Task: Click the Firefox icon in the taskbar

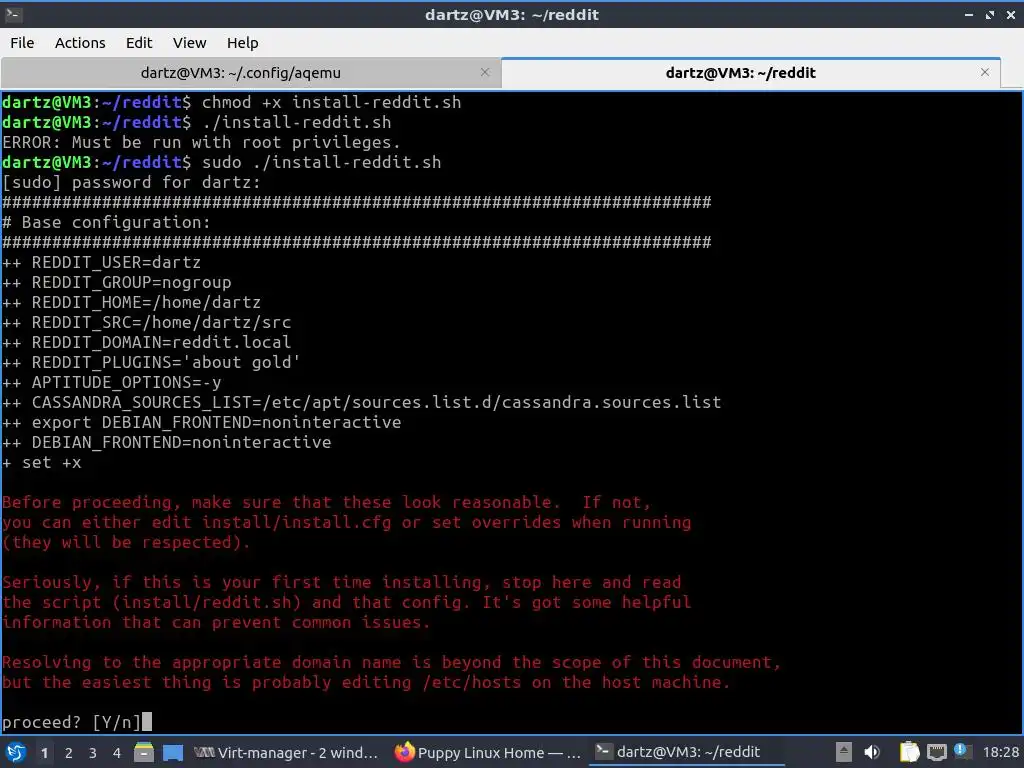Action: tap(405, 752)
